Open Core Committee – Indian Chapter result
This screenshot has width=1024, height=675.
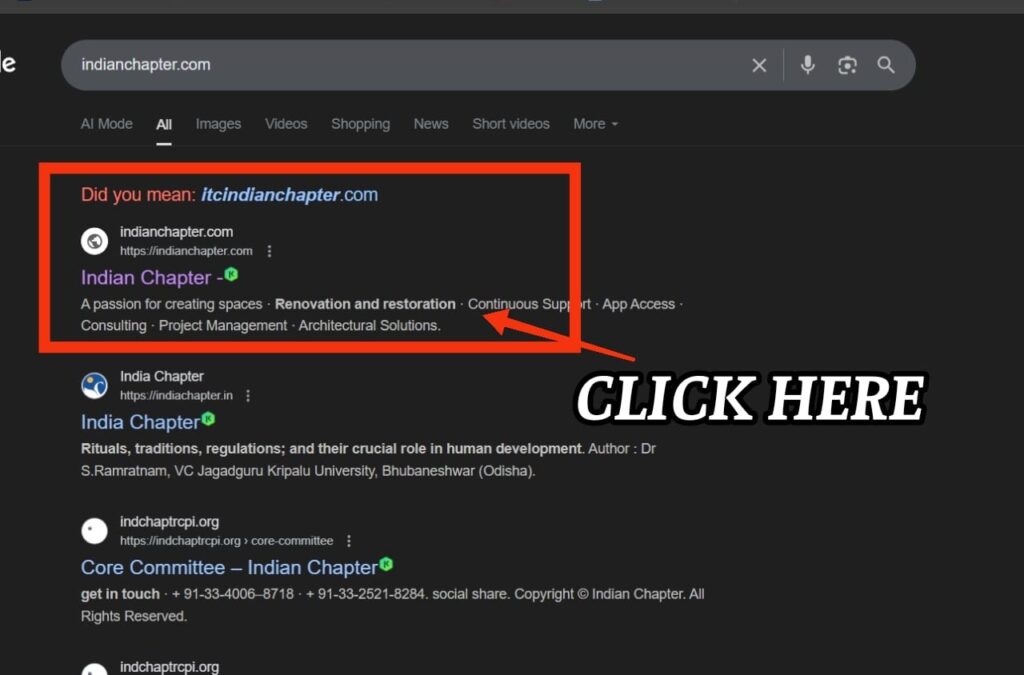tap(229, 567)
